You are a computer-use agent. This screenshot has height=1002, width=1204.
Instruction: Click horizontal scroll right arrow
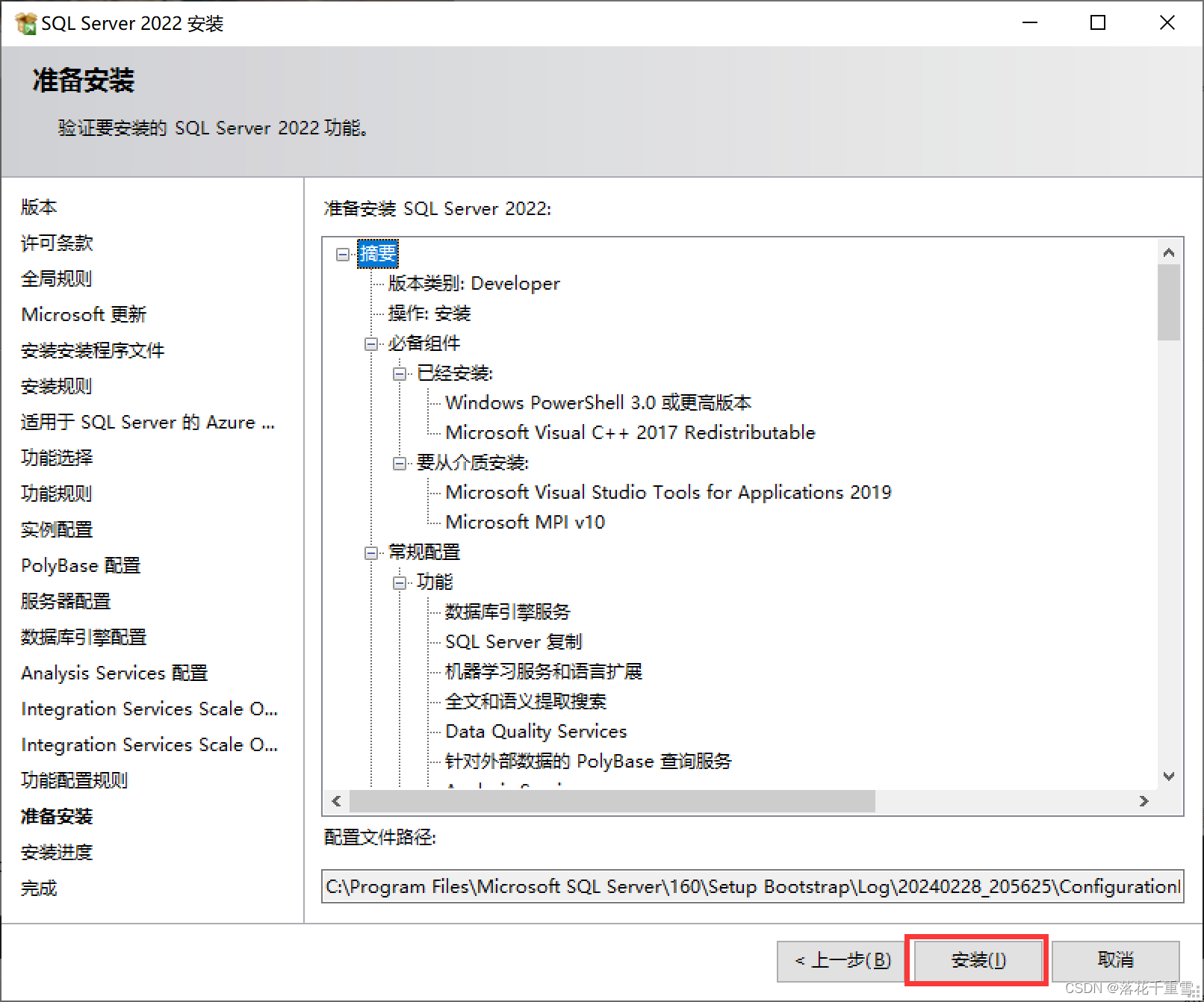tap(1144, 801)
